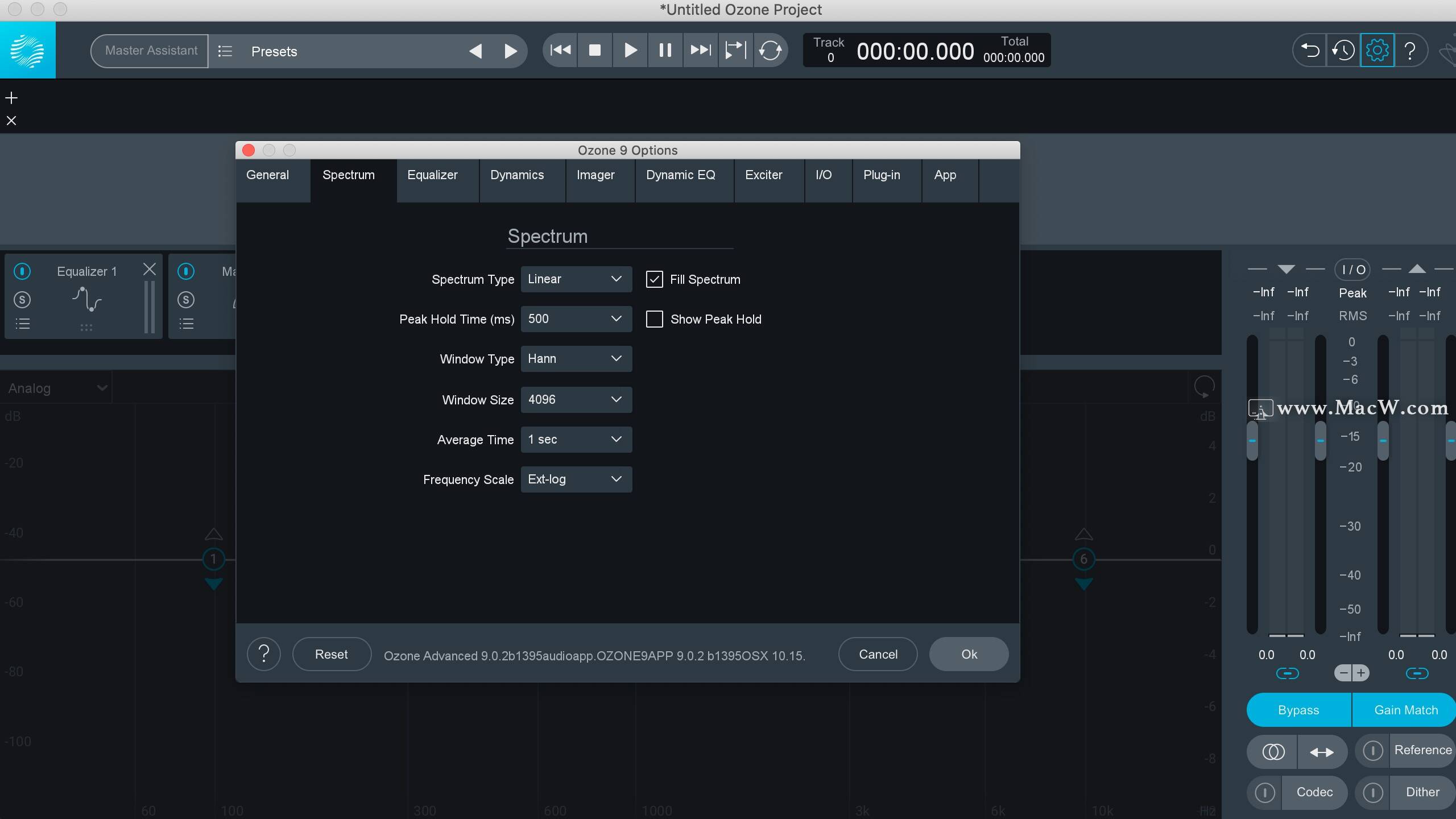Viewport: 1456px width, 819px height.
Task: Open the preset list icon
Action: pos(225,51)
